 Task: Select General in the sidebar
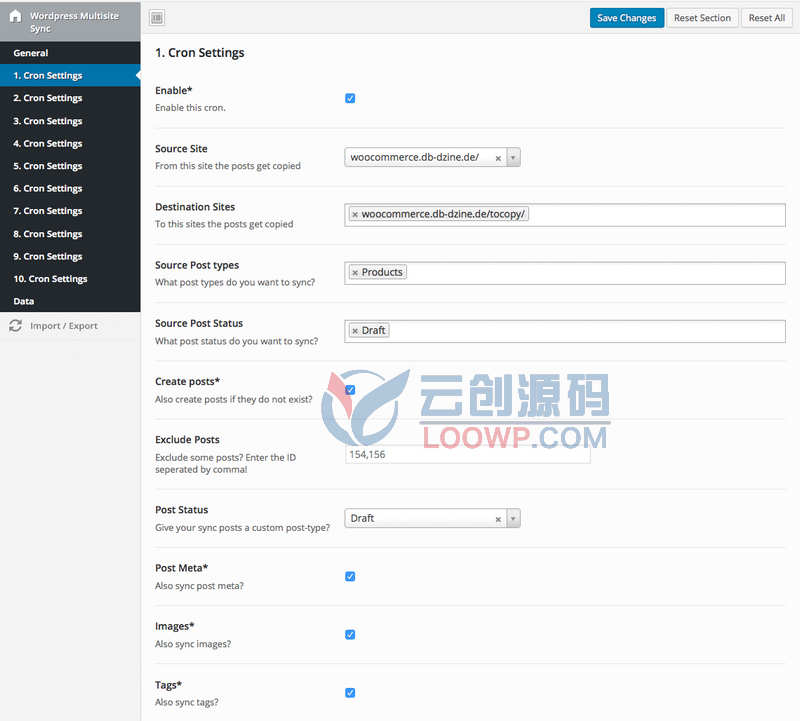click(x=70, y=53)
